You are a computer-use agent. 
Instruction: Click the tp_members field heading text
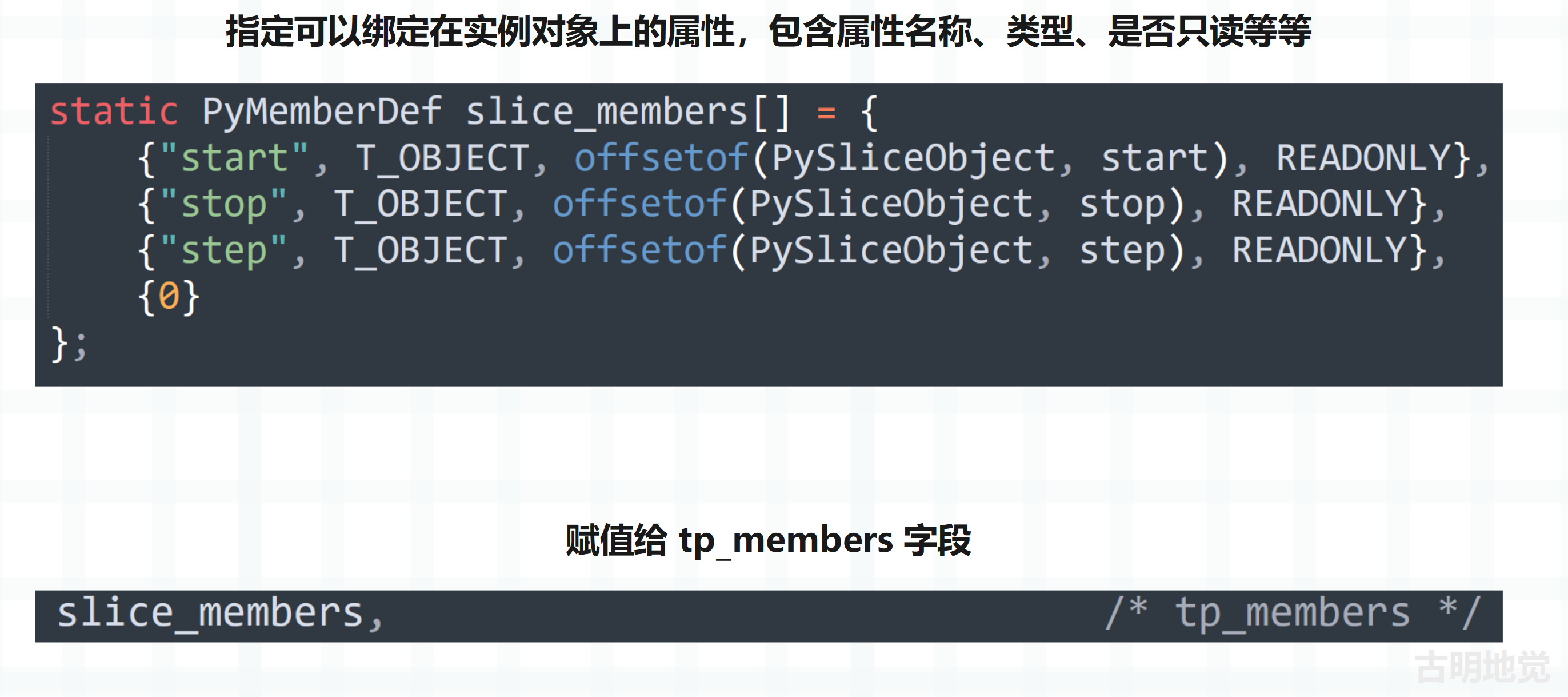click(768, 540)
